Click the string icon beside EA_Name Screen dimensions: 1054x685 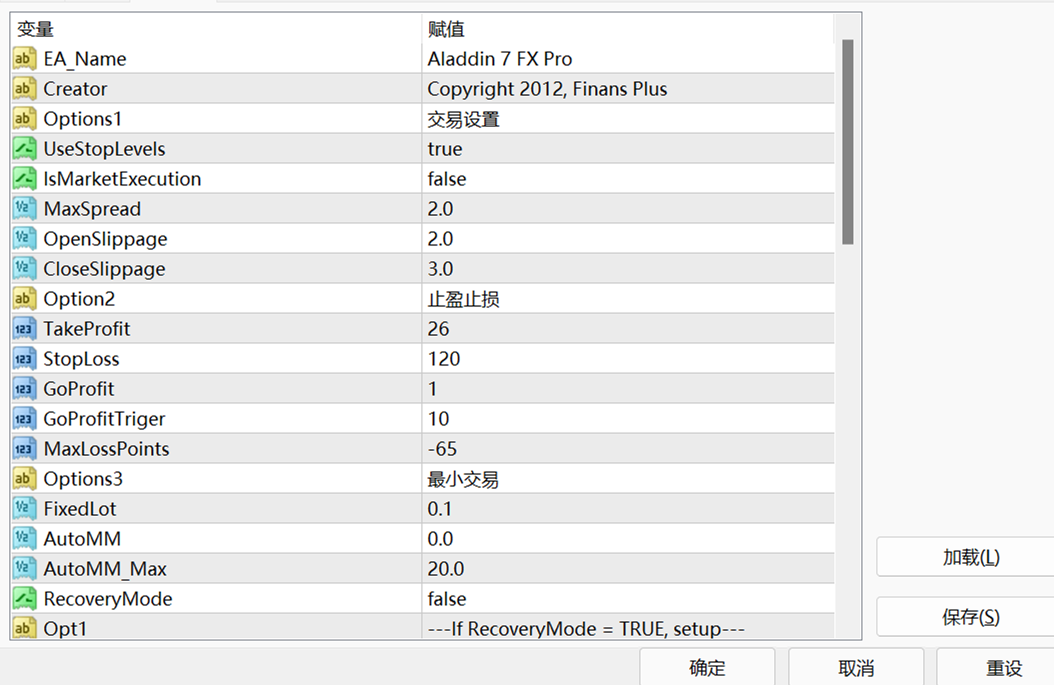pos(25,59)
